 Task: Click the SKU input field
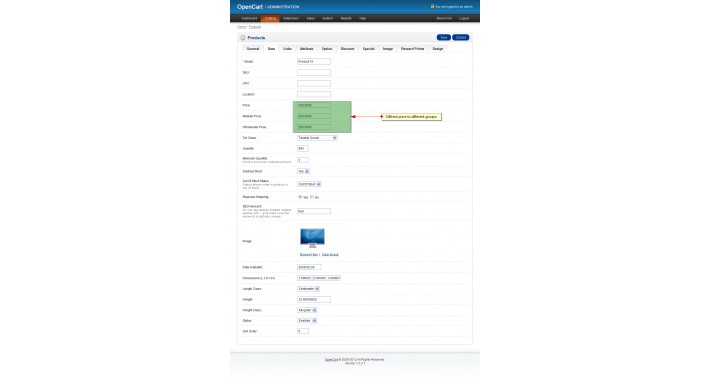314,72
